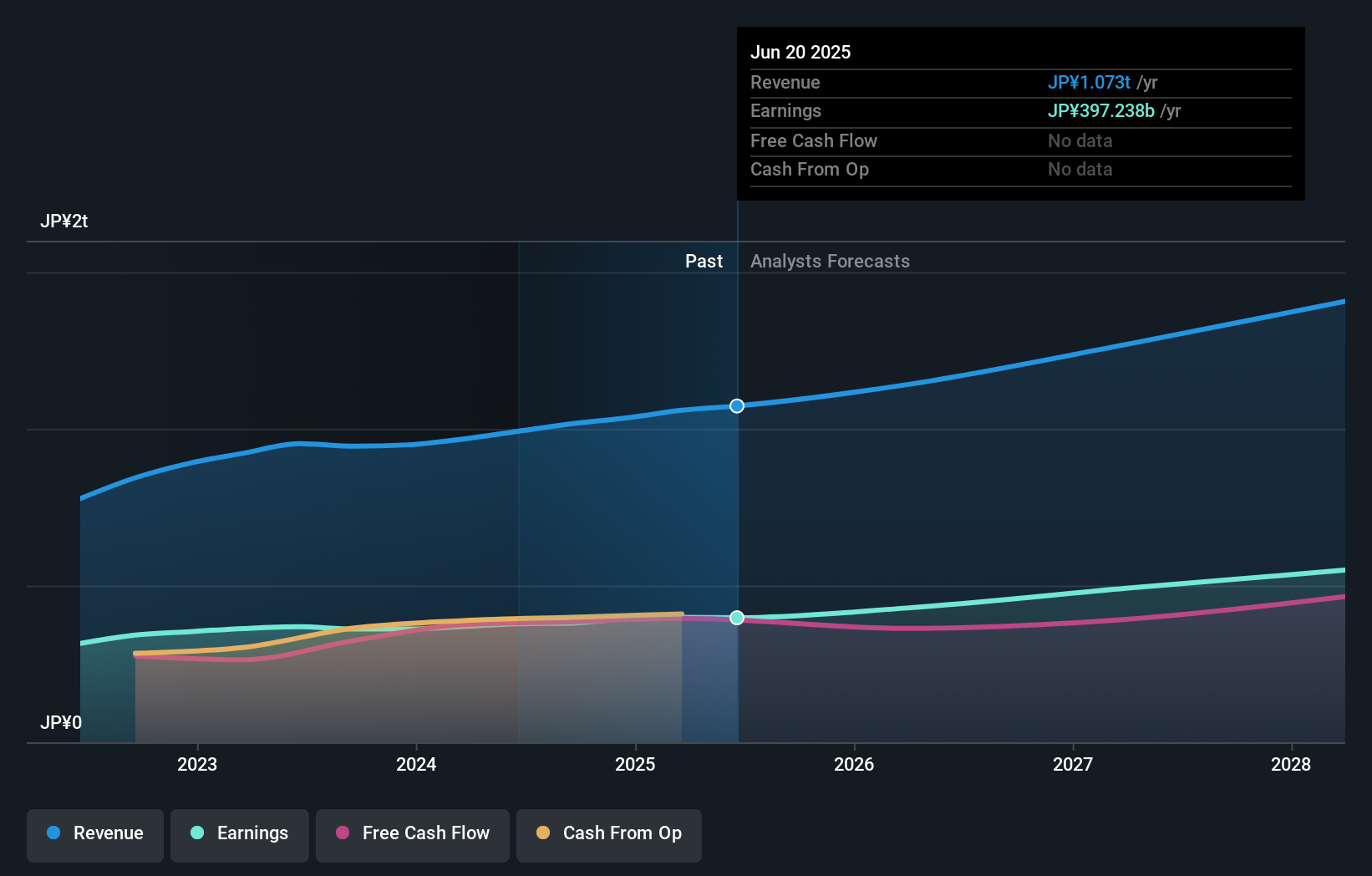
Task: Click the orange Cash From Op legend dot
Action: point(543,833)
